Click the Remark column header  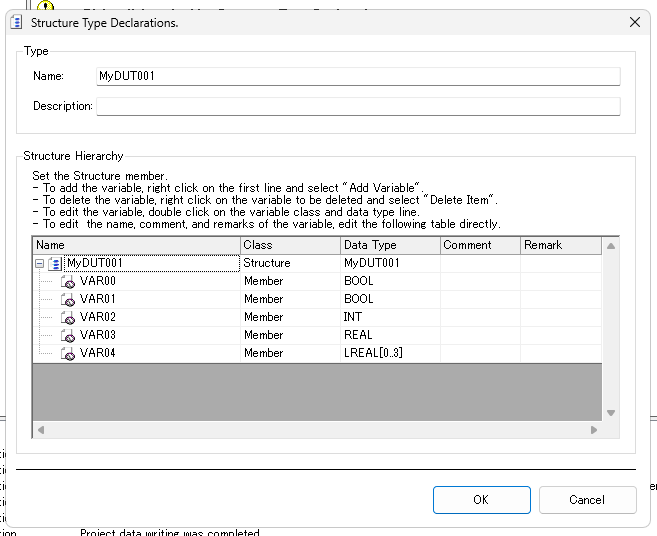561,245
